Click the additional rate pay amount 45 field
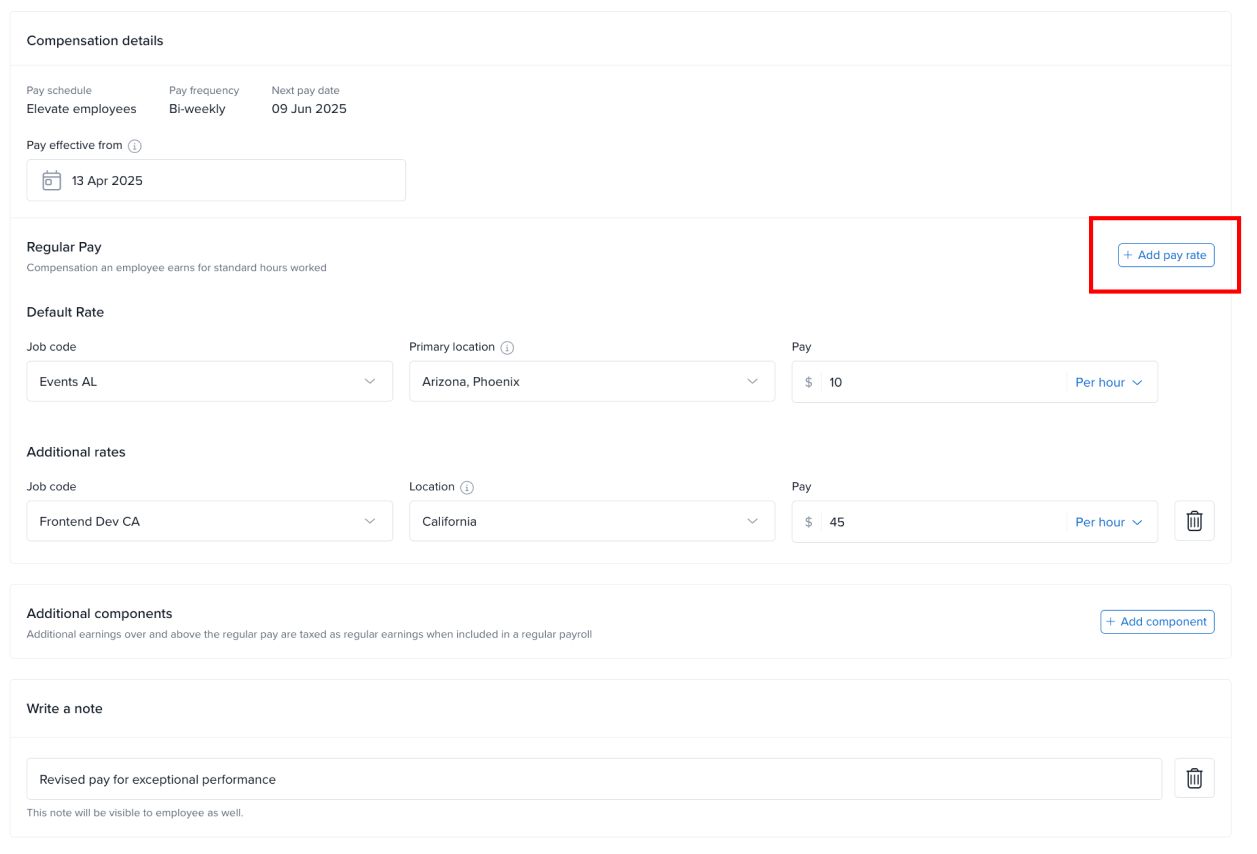Screen dimensions: 1257x854 (940, 523)
